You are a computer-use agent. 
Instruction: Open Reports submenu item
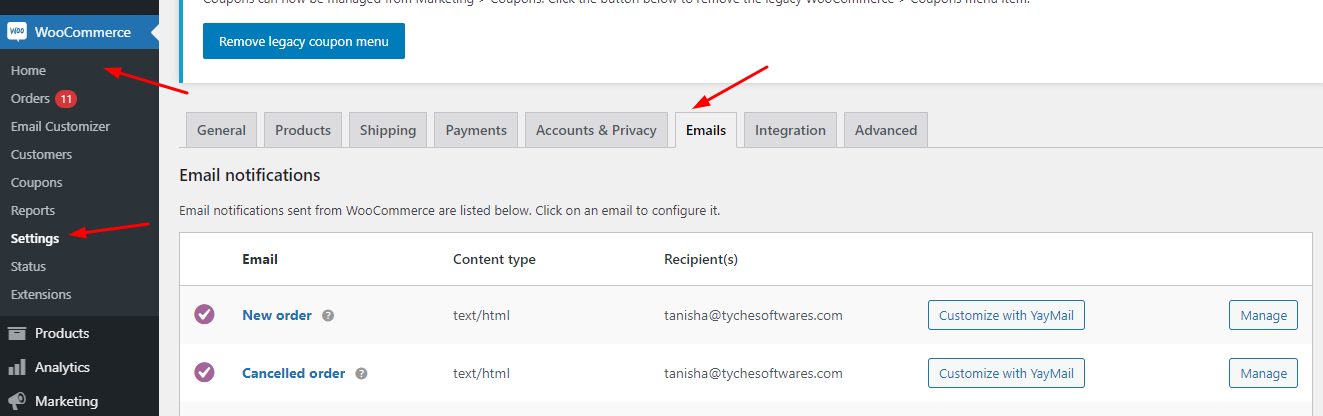33,211
